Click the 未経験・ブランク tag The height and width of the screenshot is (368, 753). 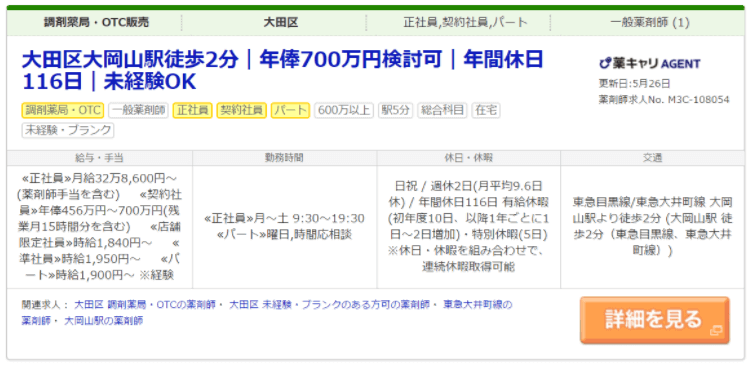coord(68,130)
